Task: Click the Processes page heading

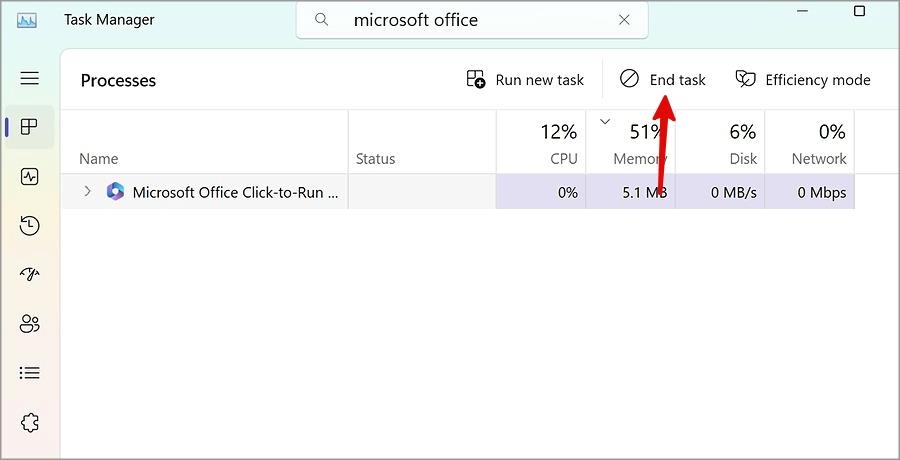Action: (x=118, y=80)
